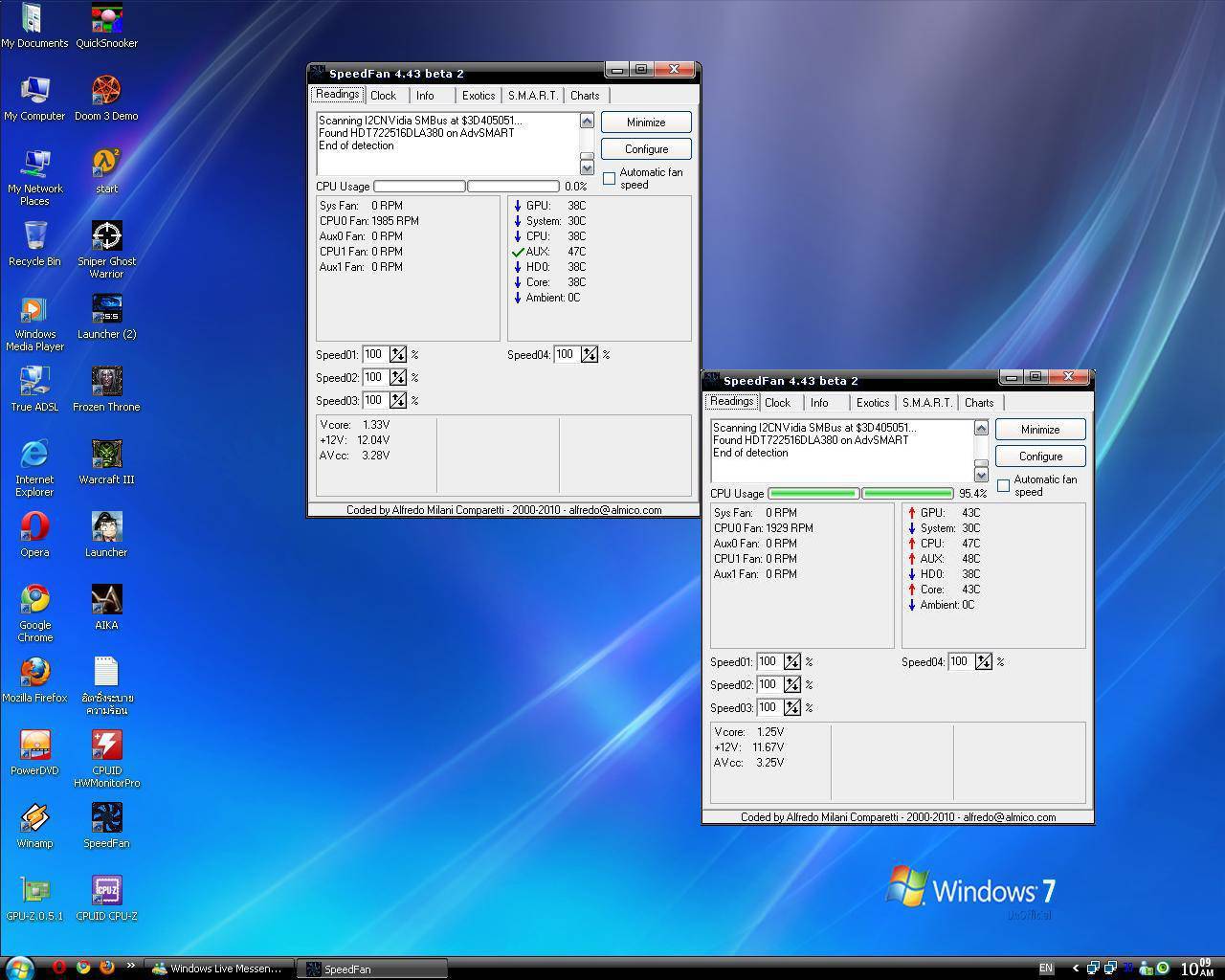Viewport: 1225px width, 980px height.
Task: Select the Launcher (2) desktop icon
Action: pyautogui.click(x=106, y=317)
